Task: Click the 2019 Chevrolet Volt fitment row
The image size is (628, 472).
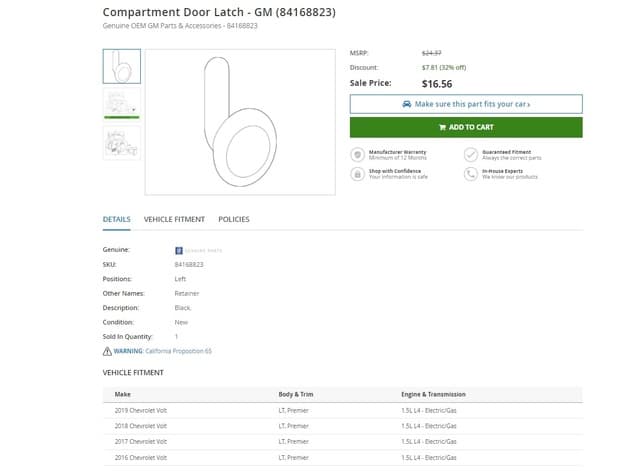Action: [343, 410]
